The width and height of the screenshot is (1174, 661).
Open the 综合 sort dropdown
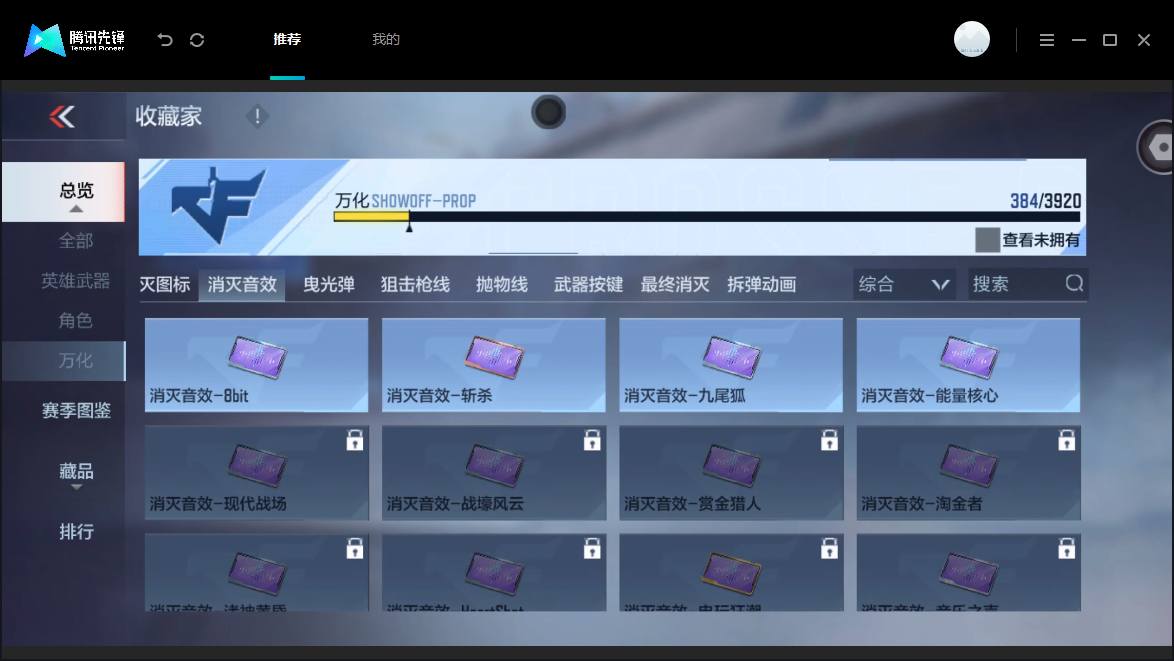click(x=904, y=284)
